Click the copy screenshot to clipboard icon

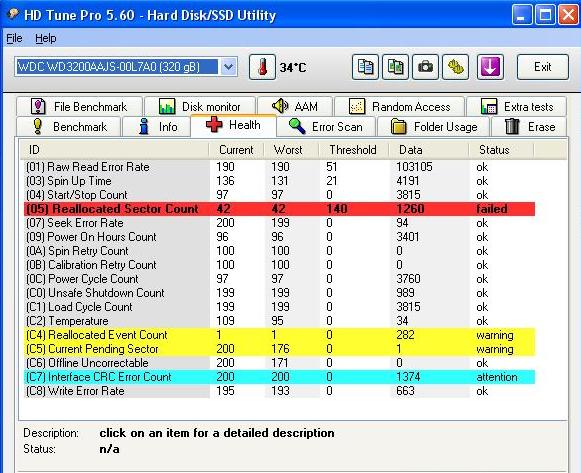point(395,67)
